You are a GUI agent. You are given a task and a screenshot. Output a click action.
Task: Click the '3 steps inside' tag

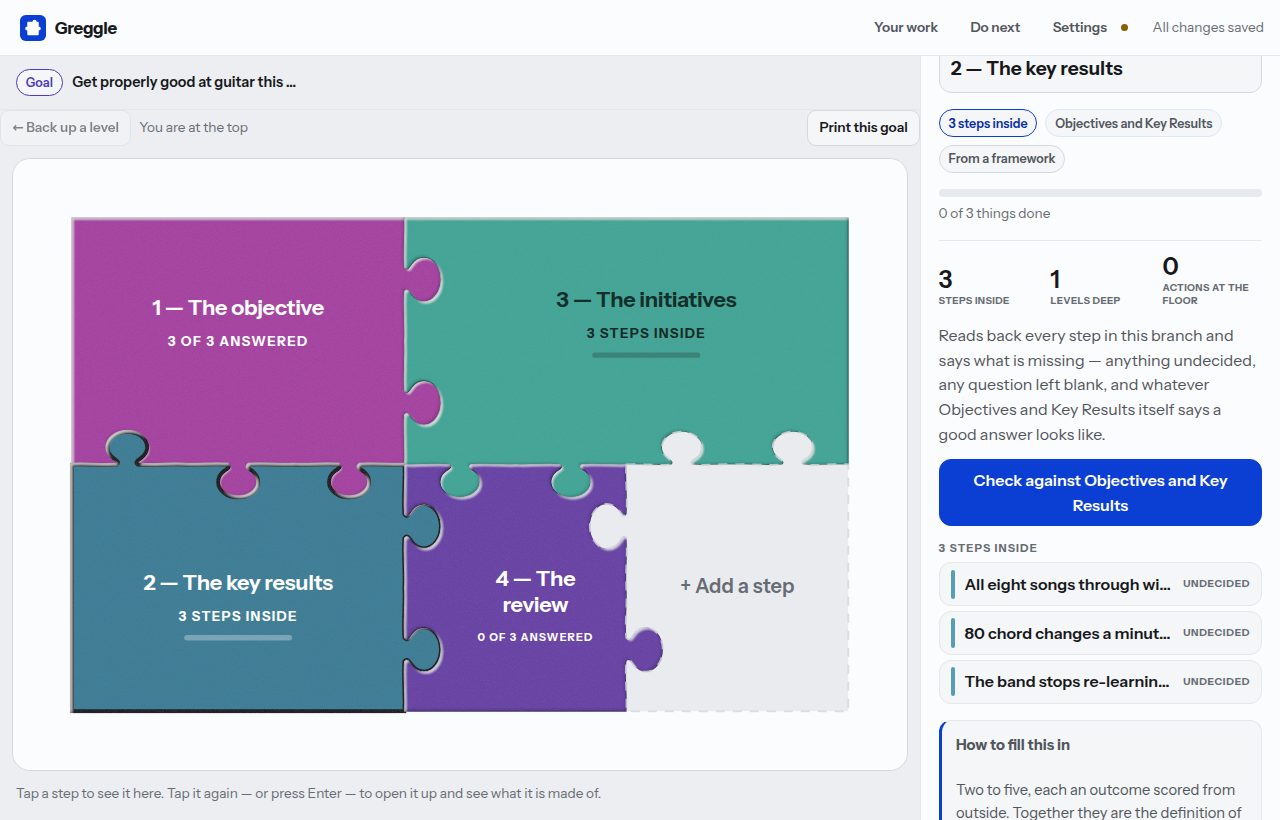(x=988, y=123)
